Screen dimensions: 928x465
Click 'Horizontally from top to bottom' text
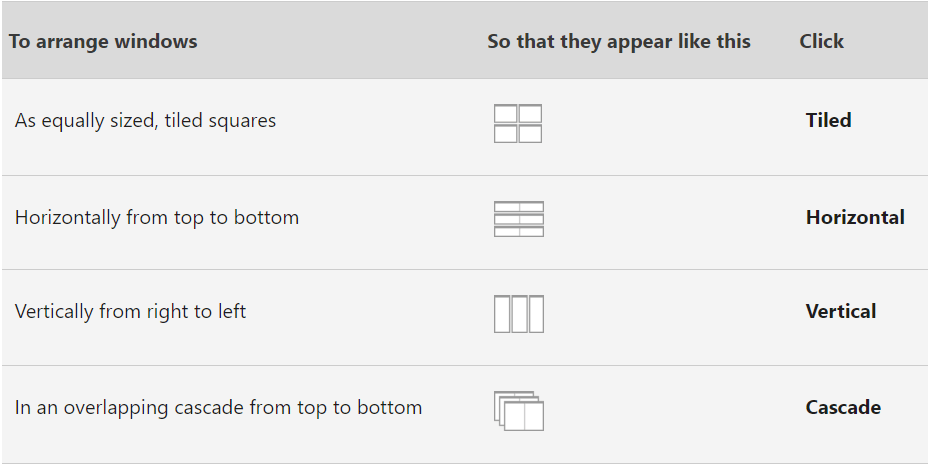click(156, 218)
